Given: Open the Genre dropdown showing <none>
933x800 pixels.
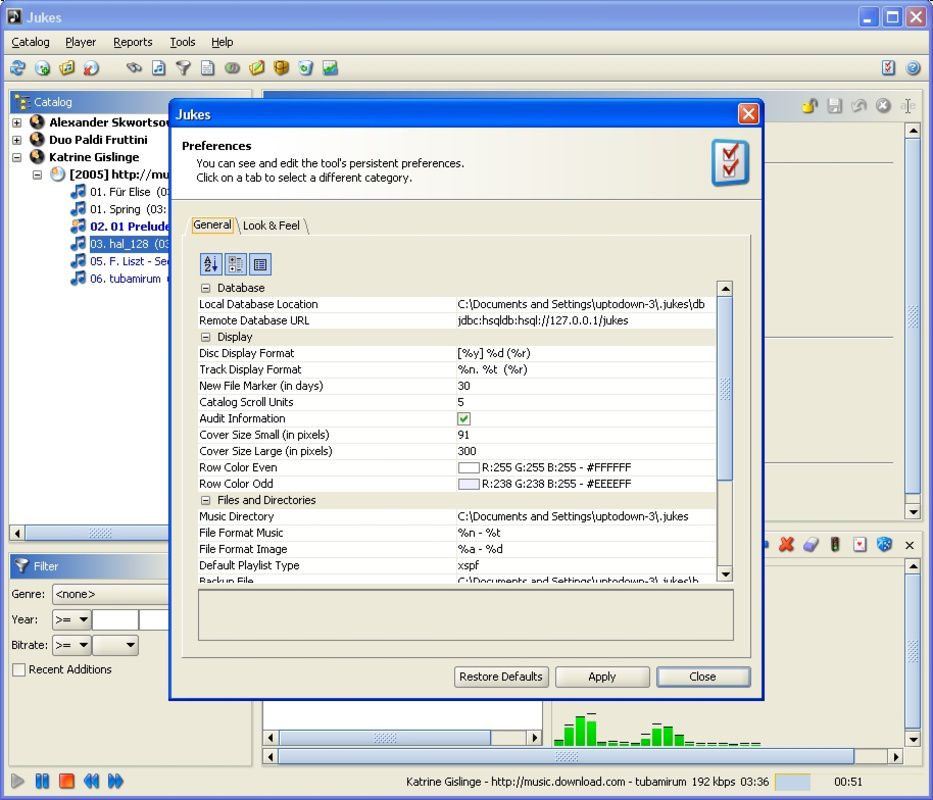Looking at the screenshot, I should tap(111, 594).
